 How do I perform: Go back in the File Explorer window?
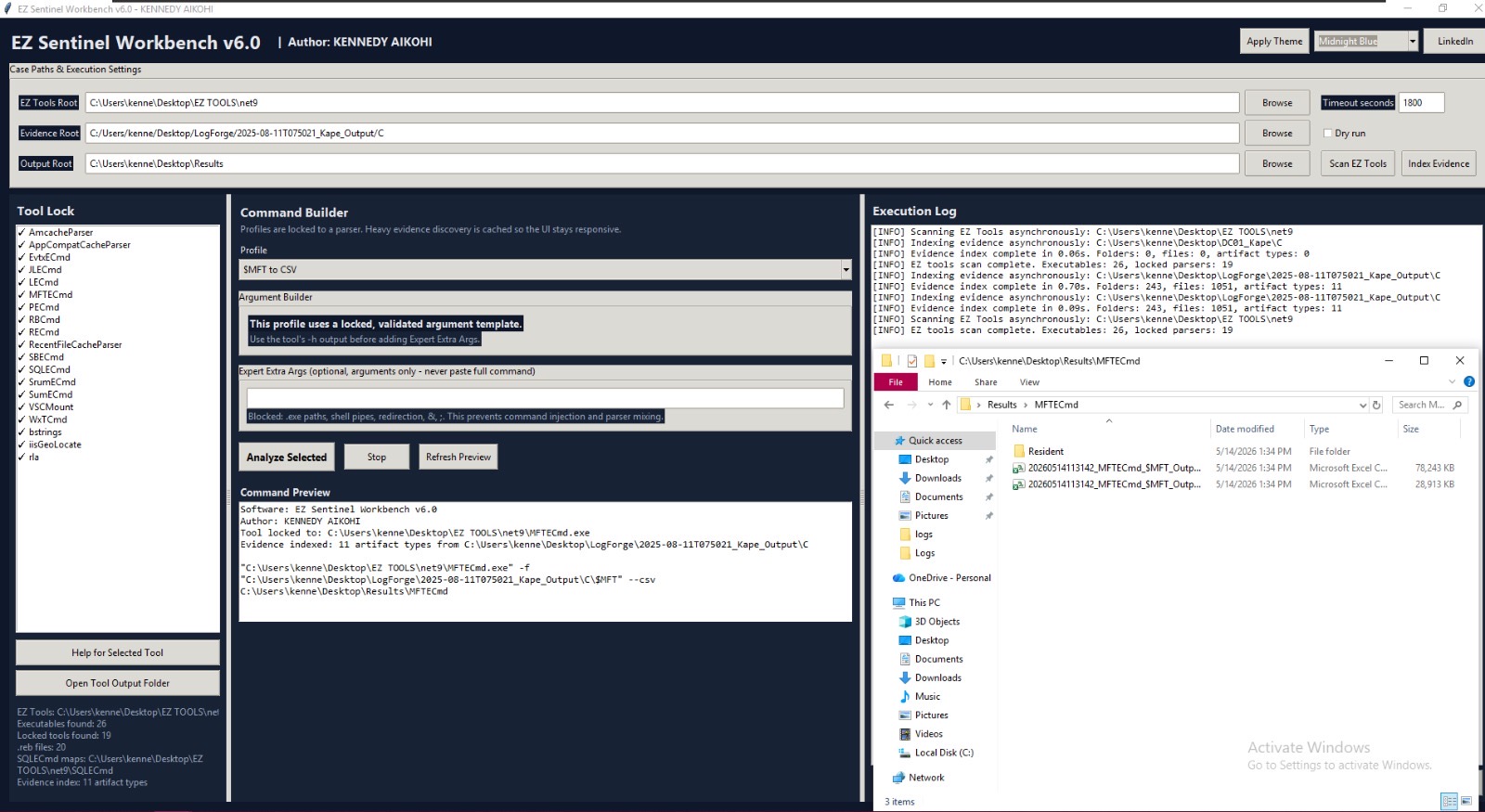(x=889, y=405)
